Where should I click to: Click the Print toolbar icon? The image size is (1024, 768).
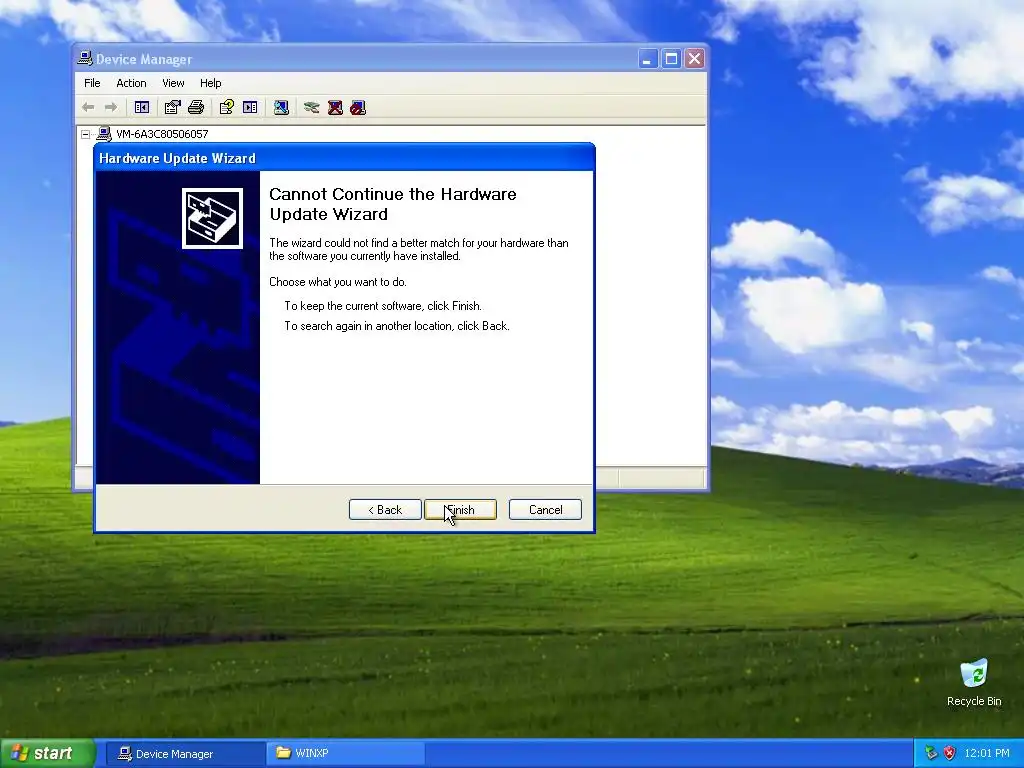point(196,107)
